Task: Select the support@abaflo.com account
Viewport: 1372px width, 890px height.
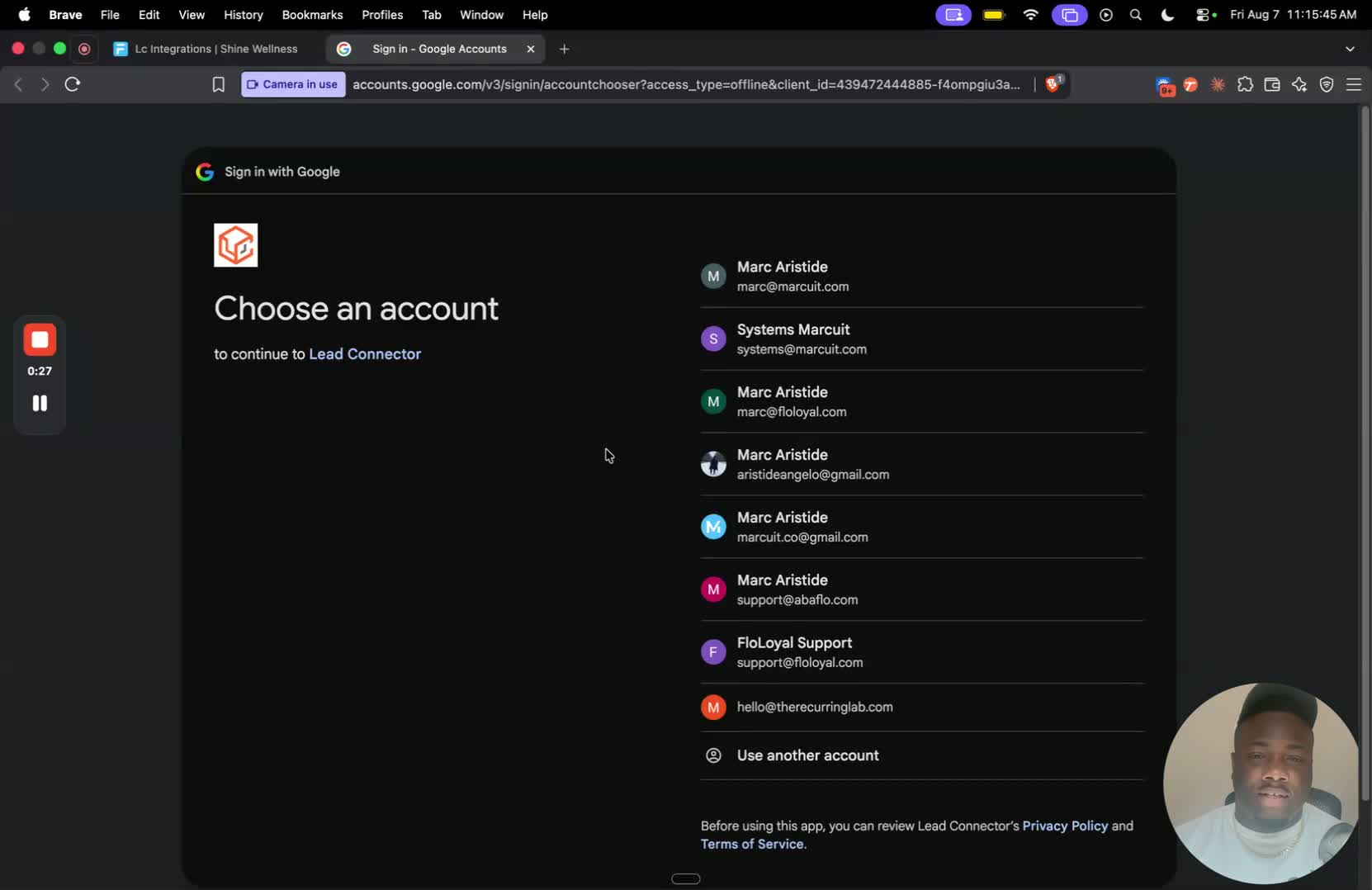Action: click(922, 590)
